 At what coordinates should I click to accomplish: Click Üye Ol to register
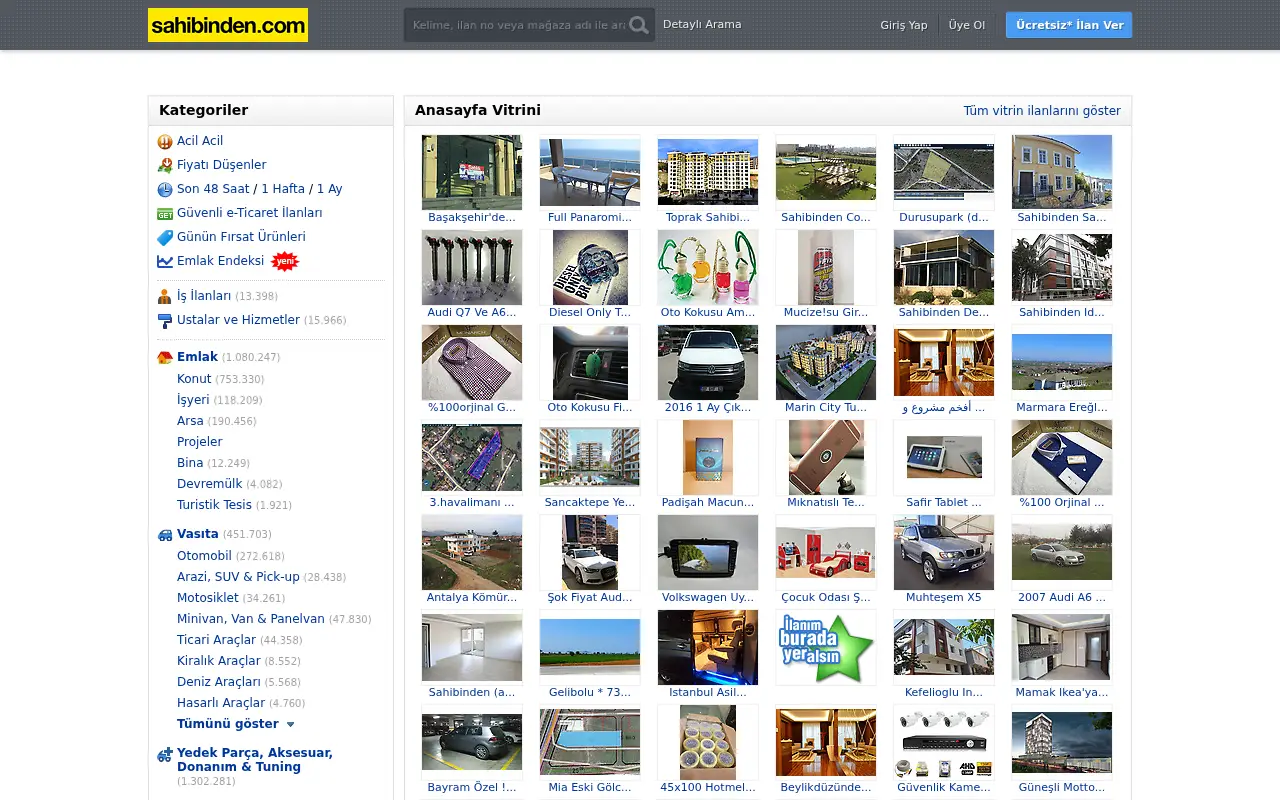click(x=967, y=25)
